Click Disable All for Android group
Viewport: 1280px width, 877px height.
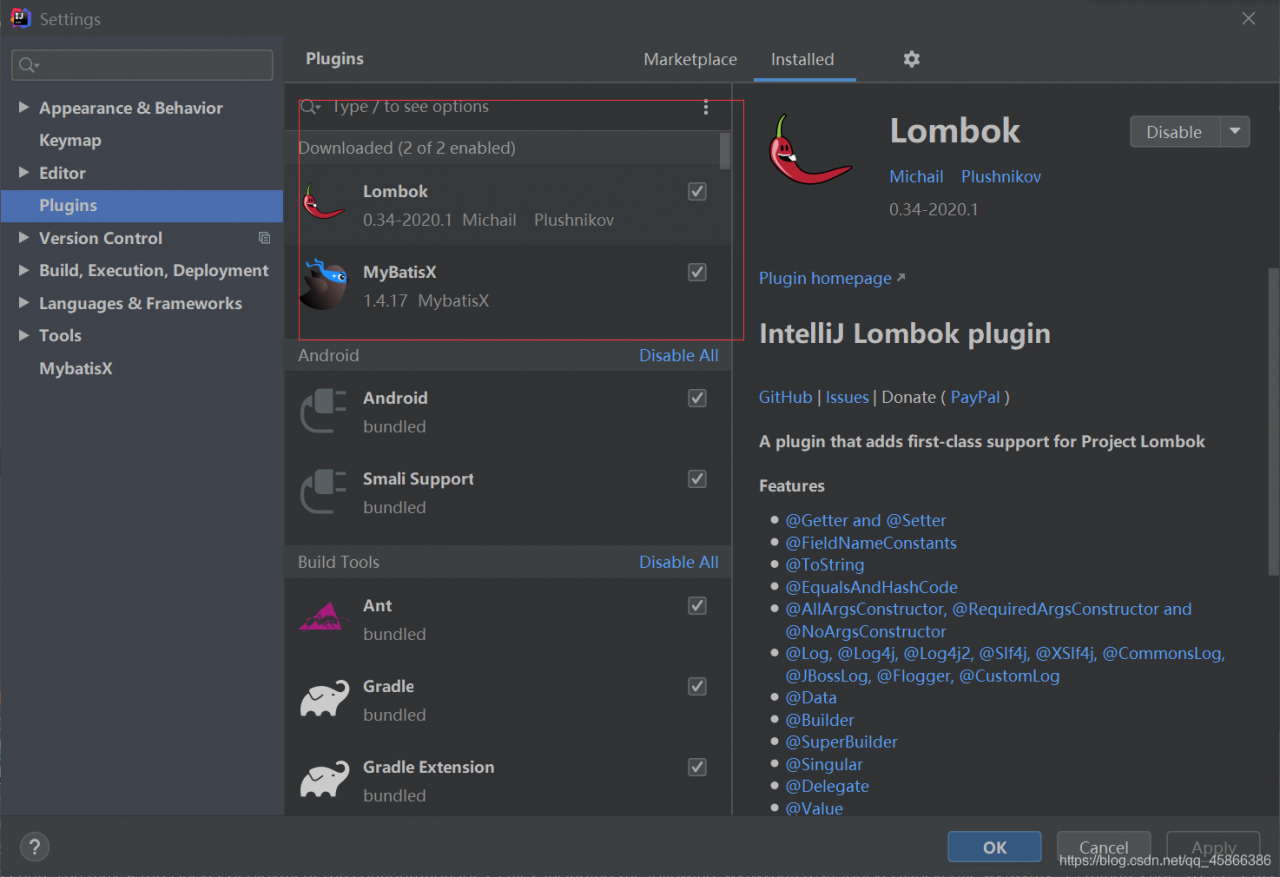coord(679,355)
